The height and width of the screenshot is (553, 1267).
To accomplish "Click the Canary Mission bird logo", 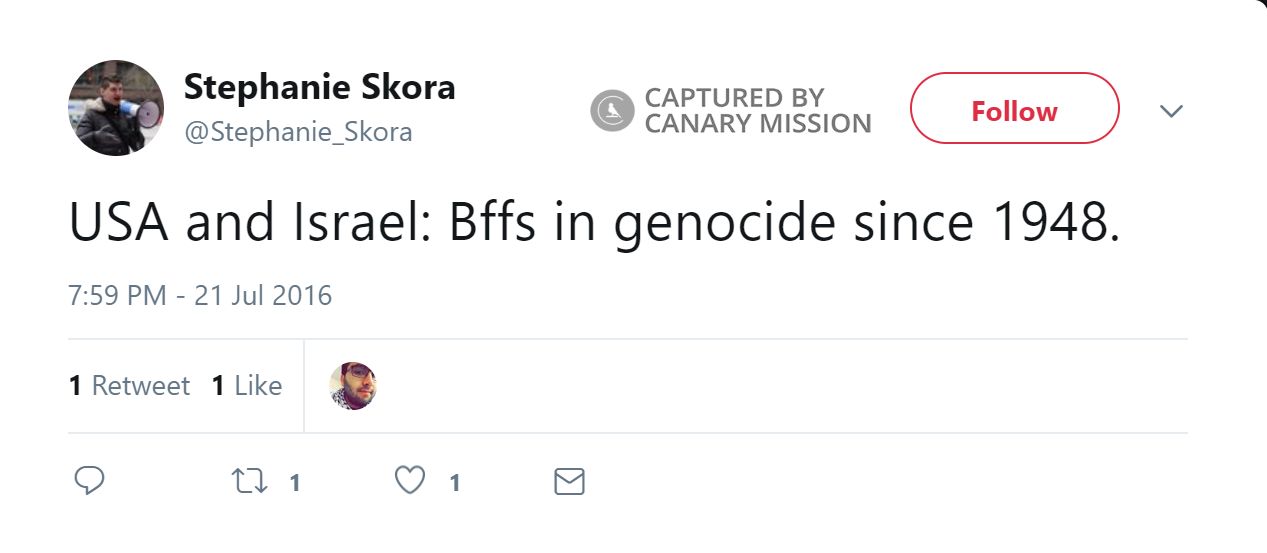I will coord(612,111).
